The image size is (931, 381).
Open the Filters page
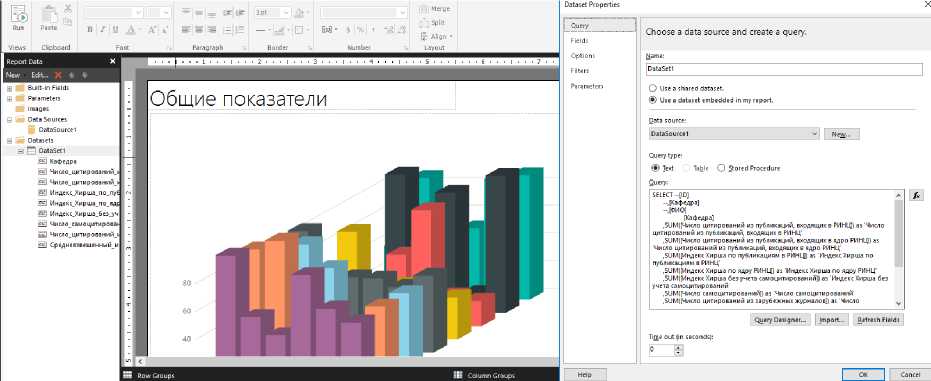(580, 71)
